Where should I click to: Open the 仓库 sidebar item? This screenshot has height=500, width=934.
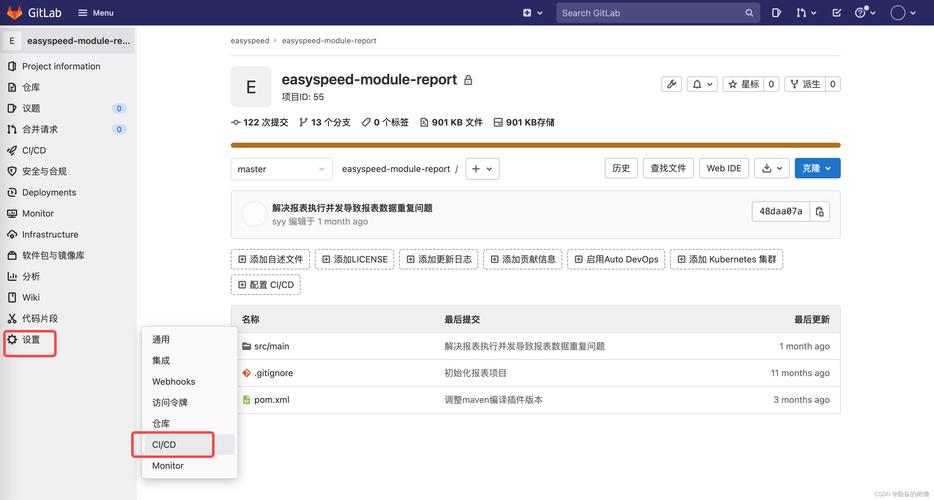tap(31, 87)
